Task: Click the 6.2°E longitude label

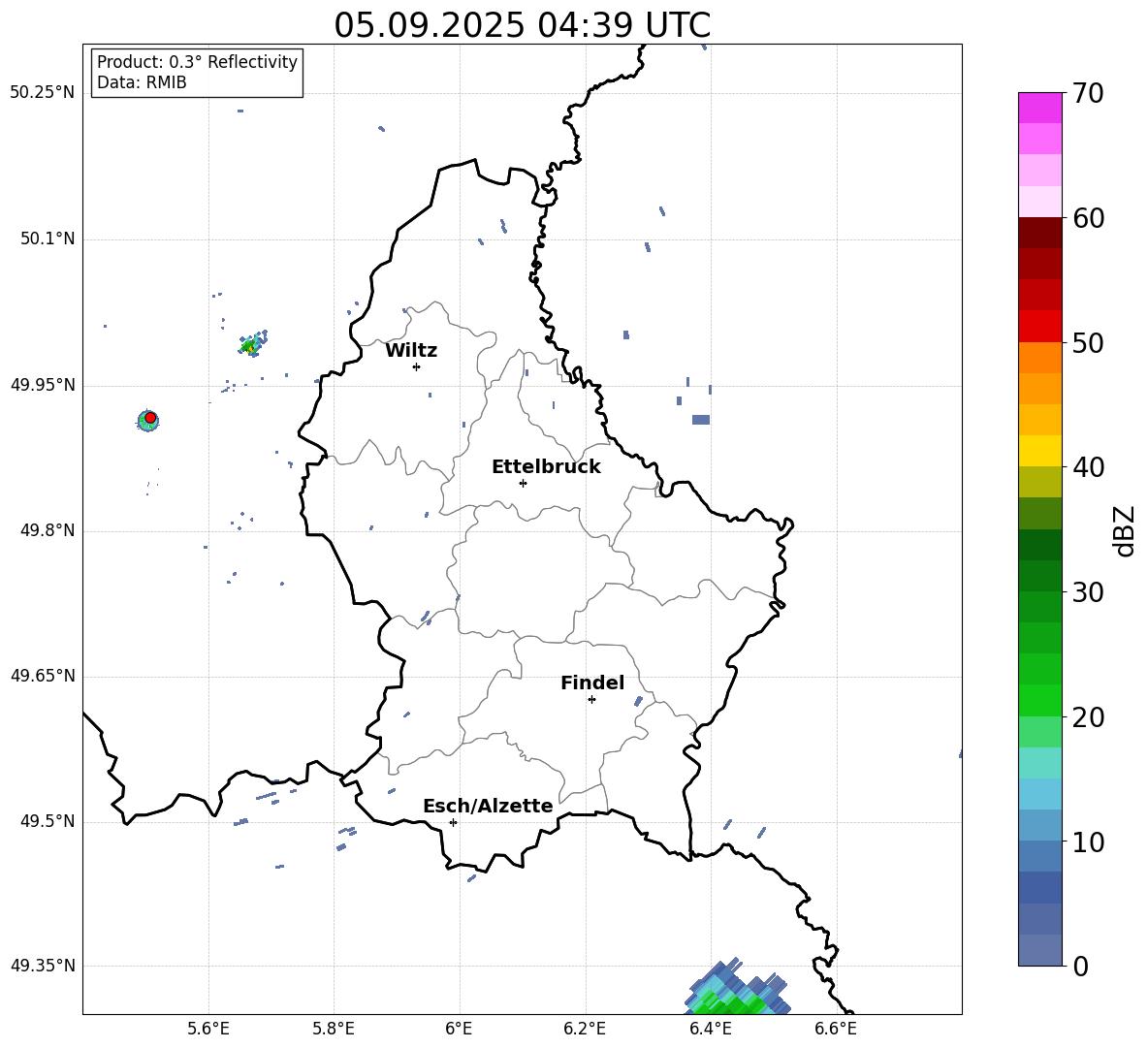Action: (x=585, y=1029)
